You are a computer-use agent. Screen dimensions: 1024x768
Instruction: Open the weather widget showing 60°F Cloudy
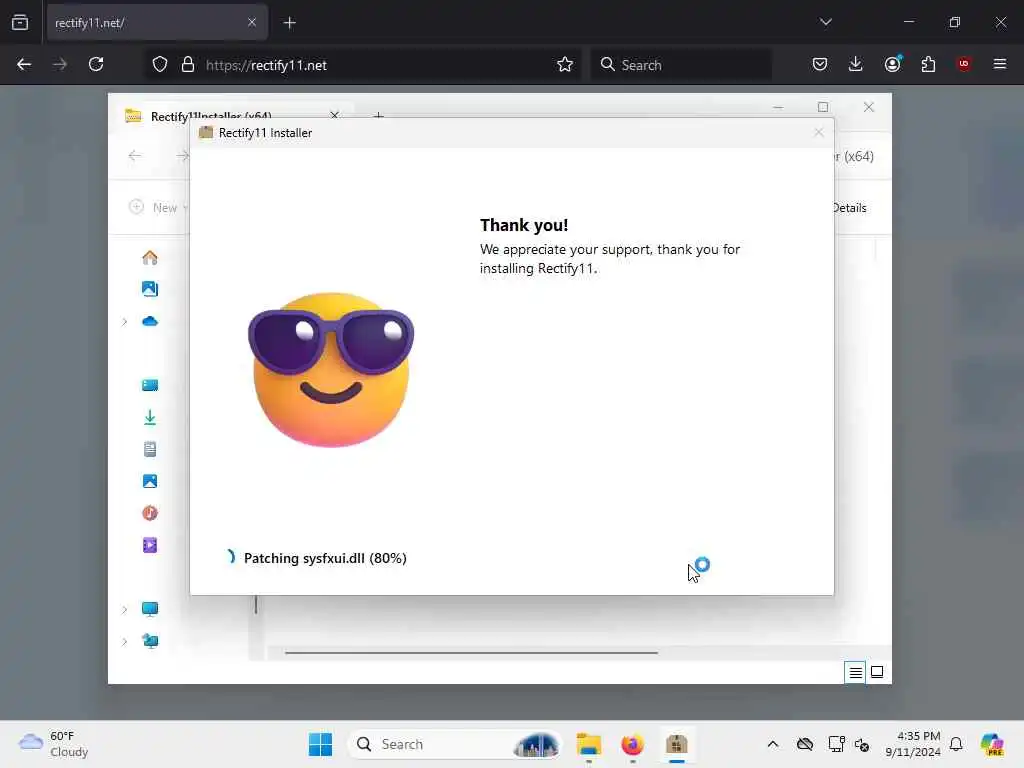(x=54, y=744)
